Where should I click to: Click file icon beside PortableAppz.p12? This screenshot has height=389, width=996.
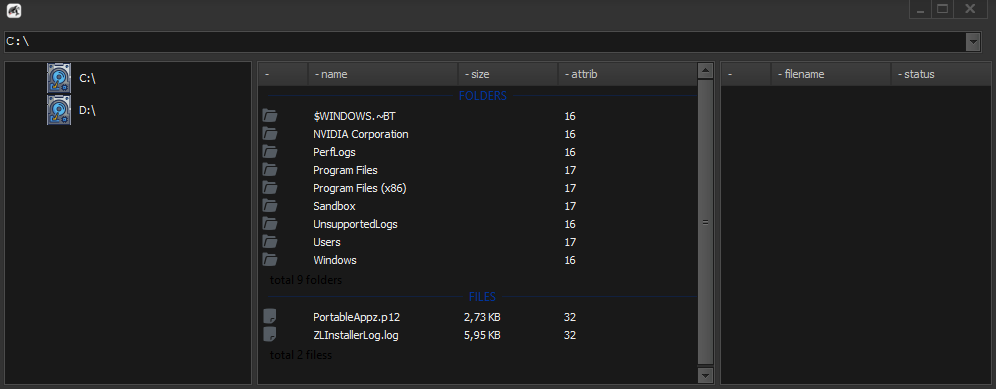[269, 317]
